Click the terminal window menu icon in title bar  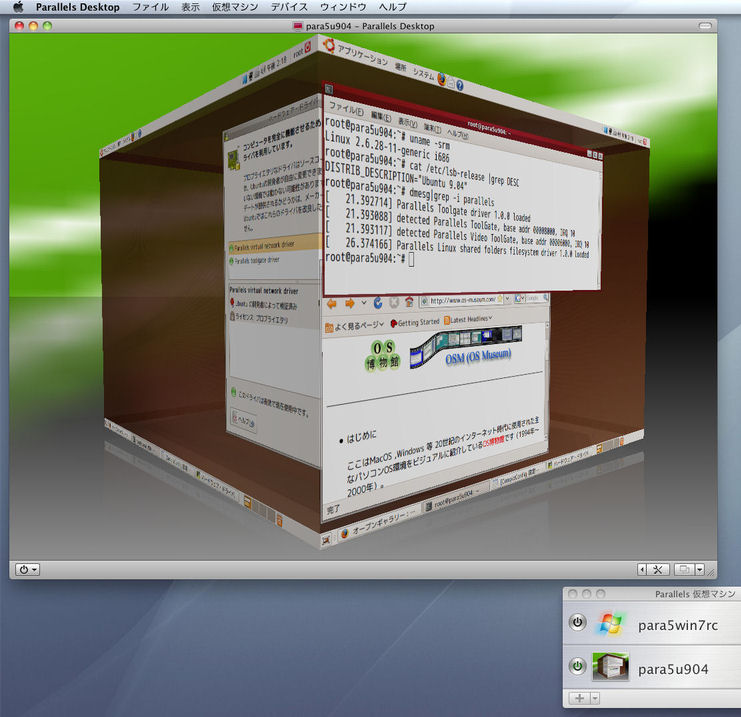click(x=329, y=89)
